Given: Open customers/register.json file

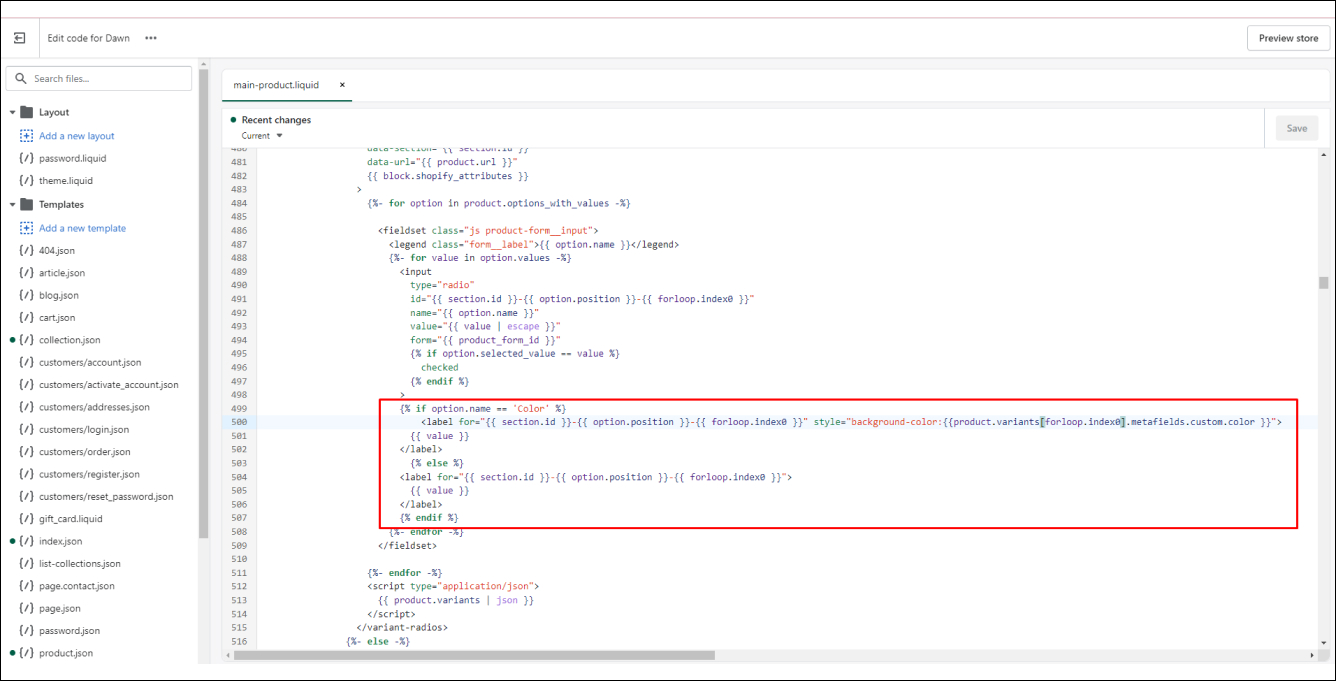Looking at the screenshot, I should 89,474.
